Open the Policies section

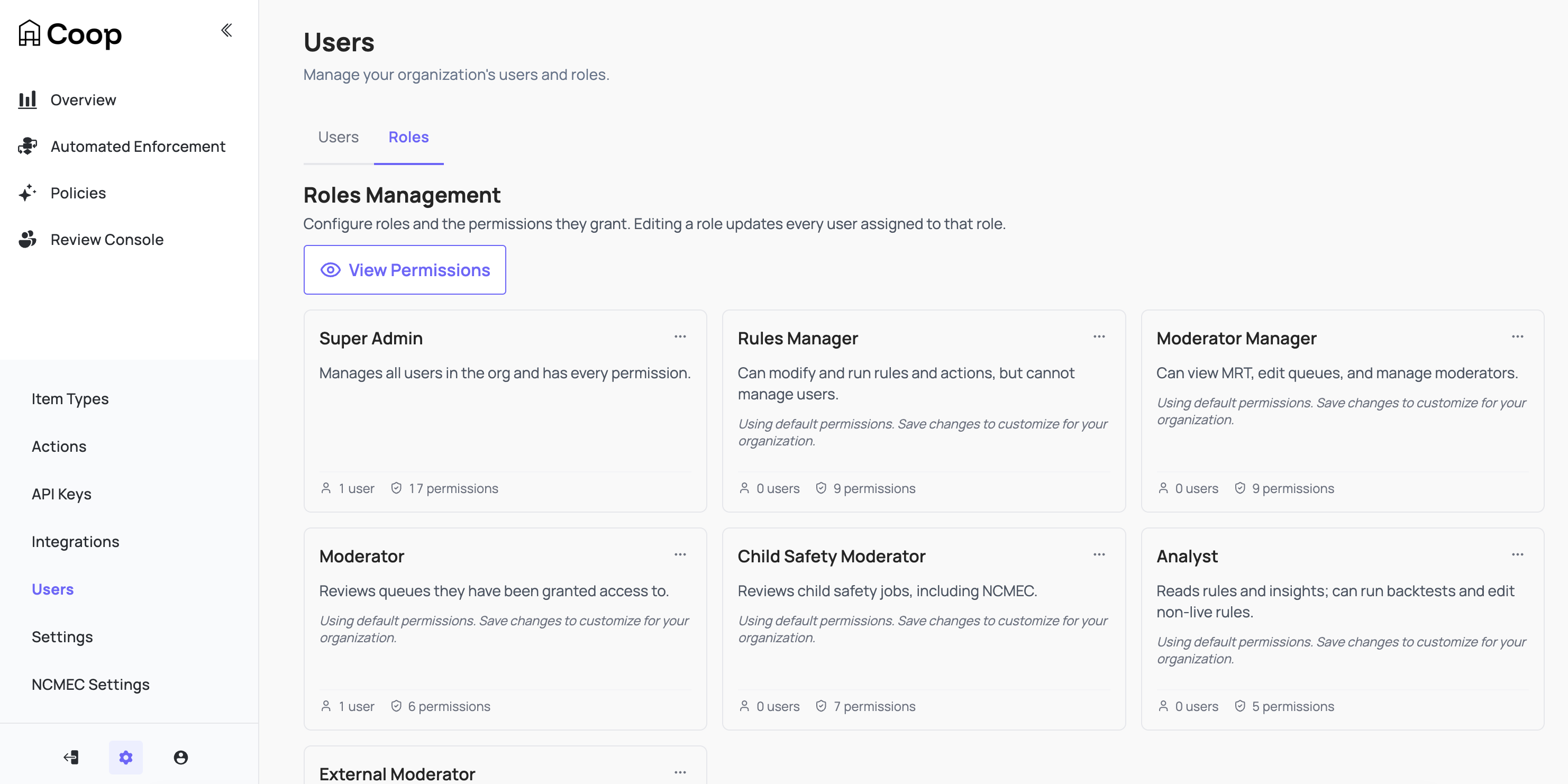78,193
